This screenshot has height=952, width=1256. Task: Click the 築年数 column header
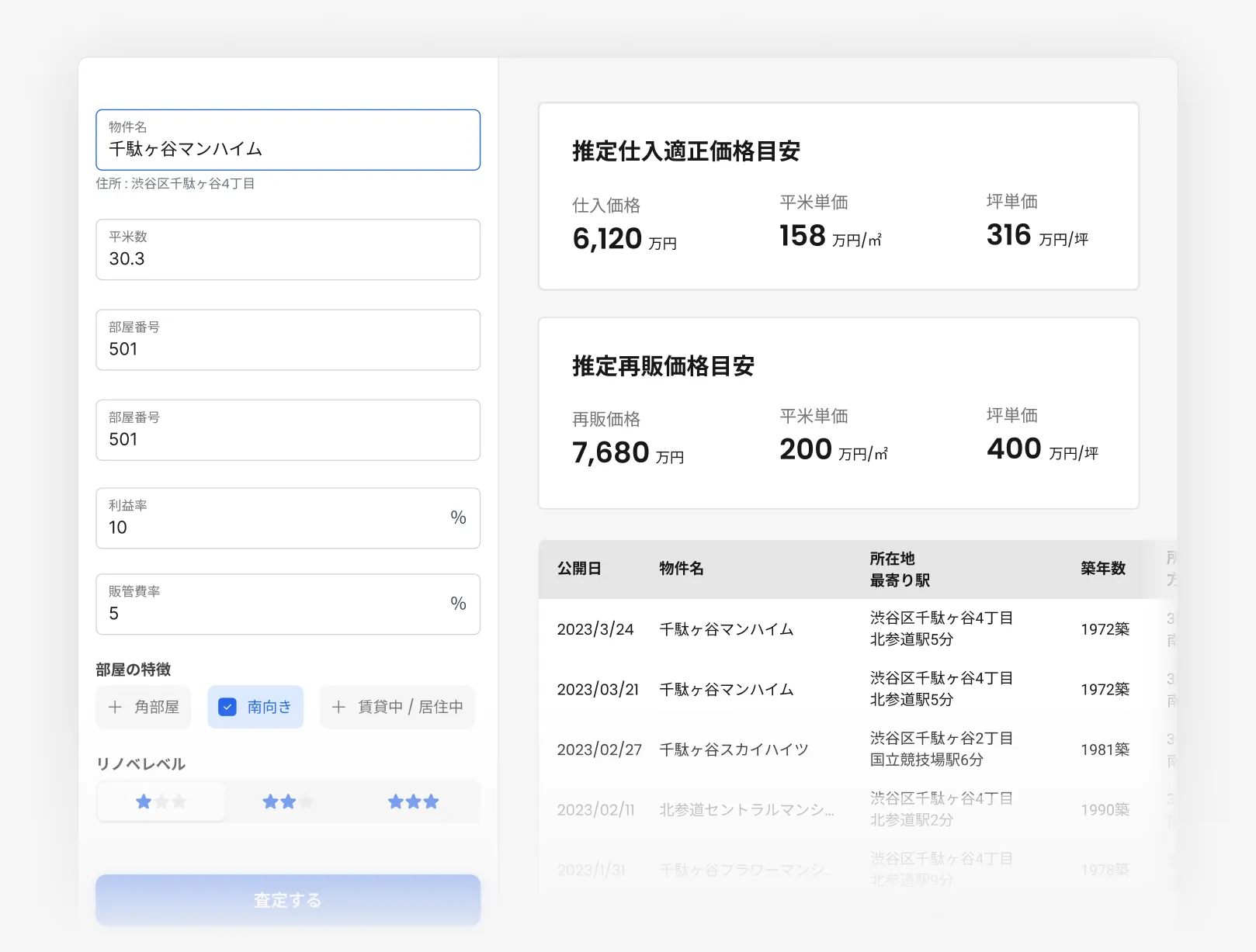[1103, 569]
